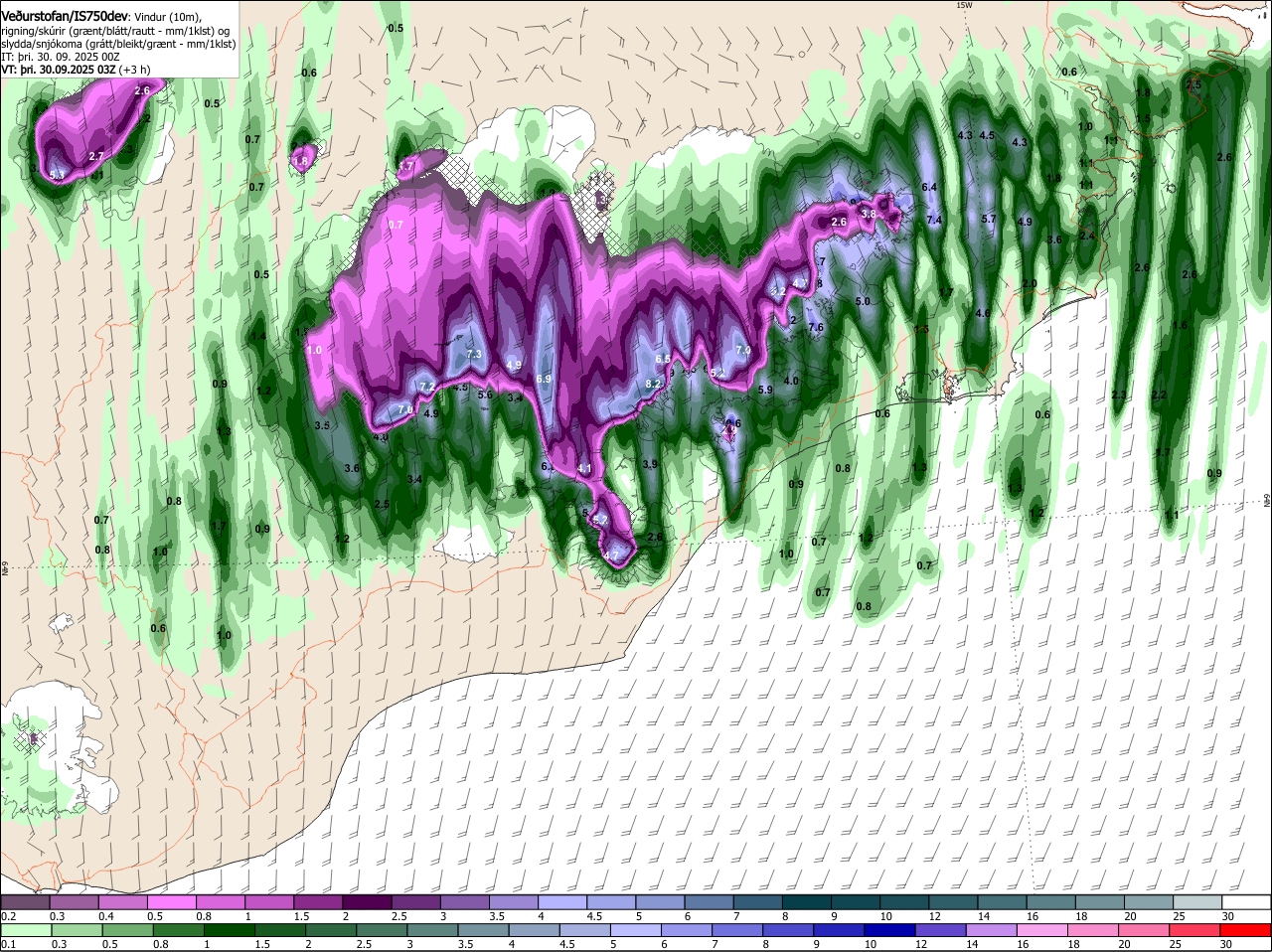Viewport: 1272px width, 952px height.
Task: Click the '6.9' precipitation value on the map
Action: [544, 379]
